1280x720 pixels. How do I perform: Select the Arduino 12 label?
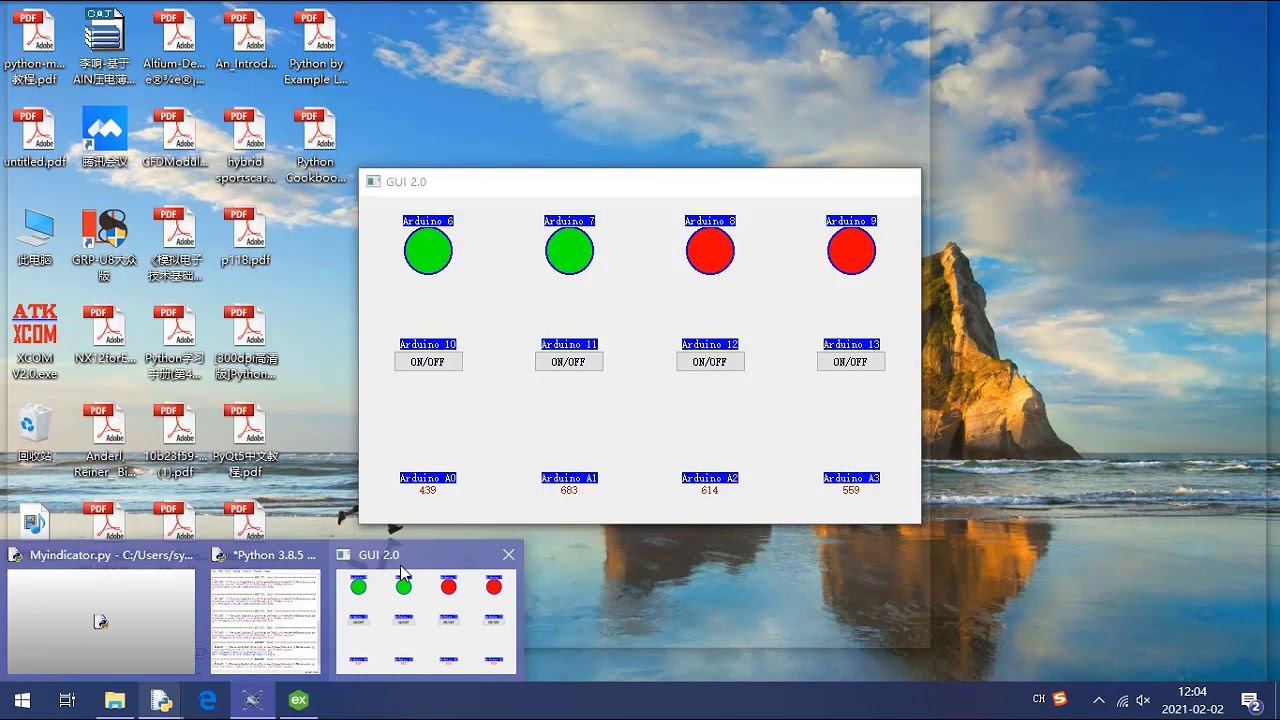[x=710, y=344]
